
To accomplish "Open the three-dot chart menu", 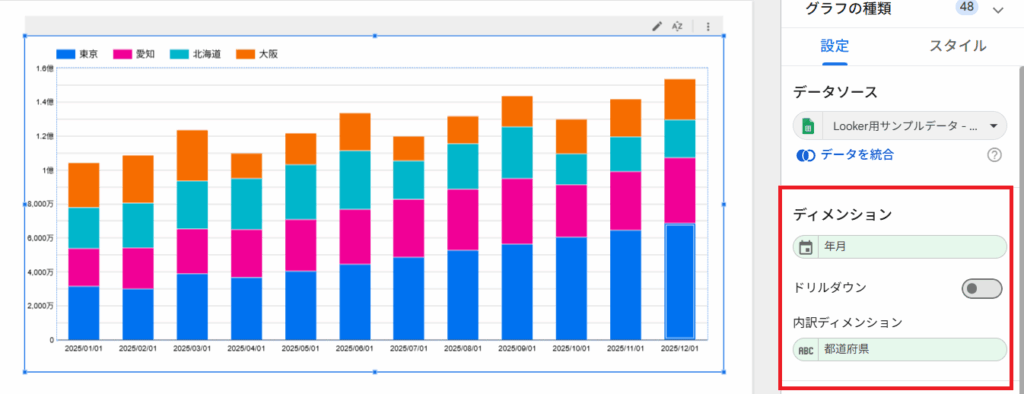I will pyautogui.click(x=708, y=26).
